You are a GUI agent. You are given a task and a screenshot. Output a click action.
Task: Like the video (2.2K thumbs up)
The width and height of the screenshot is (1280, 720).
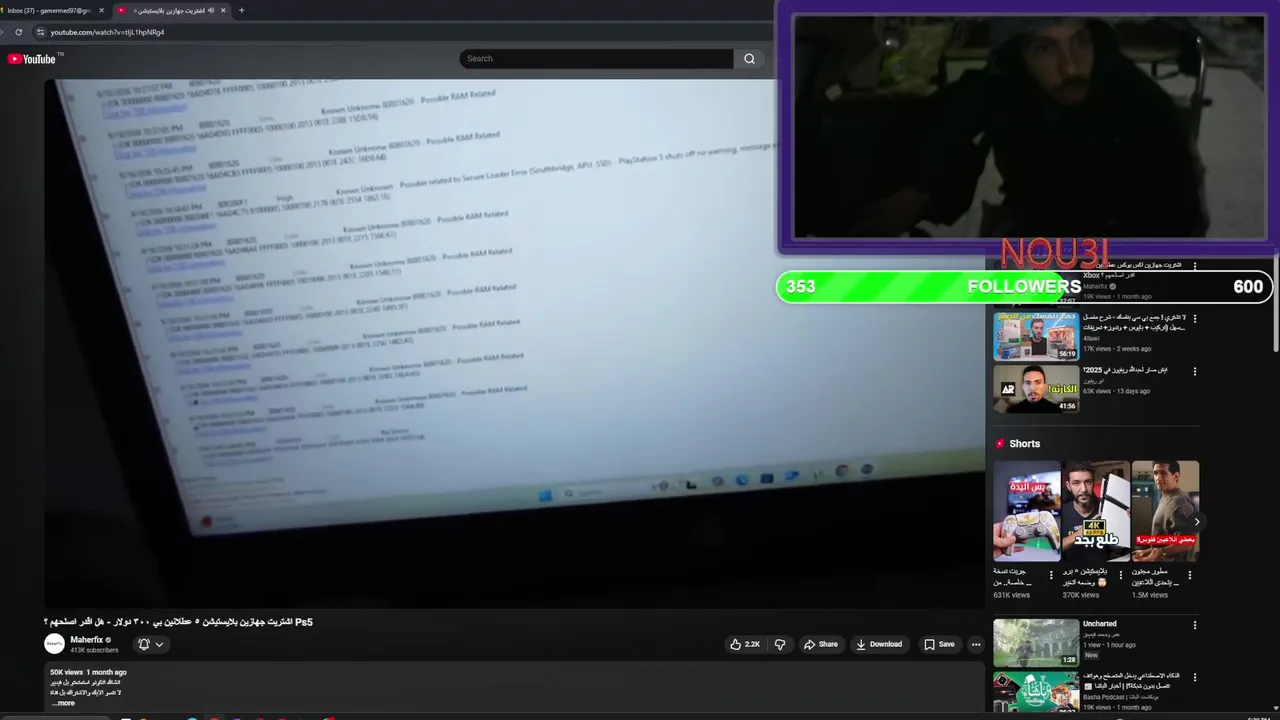[745, 644]
